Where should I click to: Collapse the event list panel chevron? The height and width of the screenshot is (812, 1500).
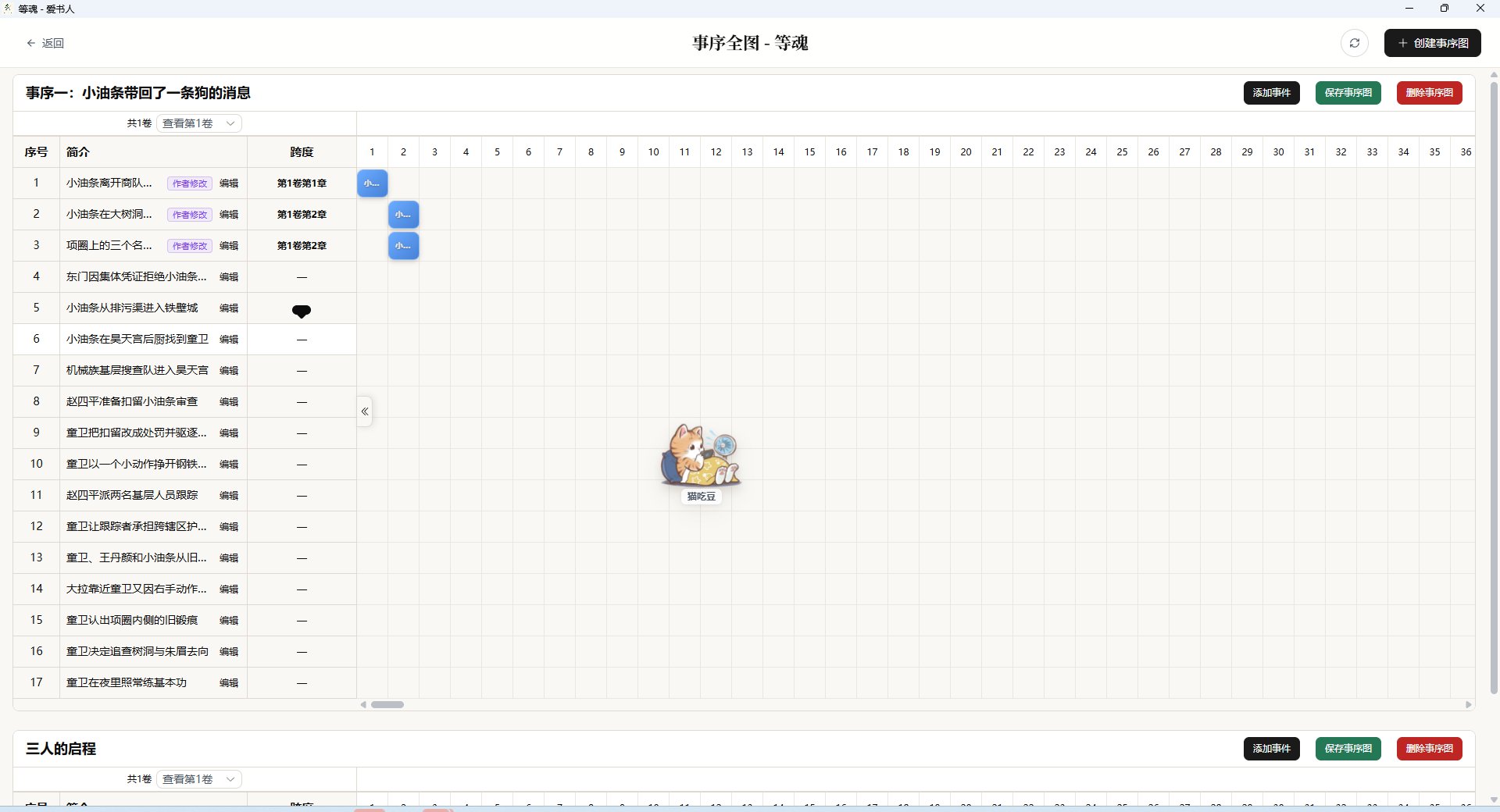[x=365, y=411]
